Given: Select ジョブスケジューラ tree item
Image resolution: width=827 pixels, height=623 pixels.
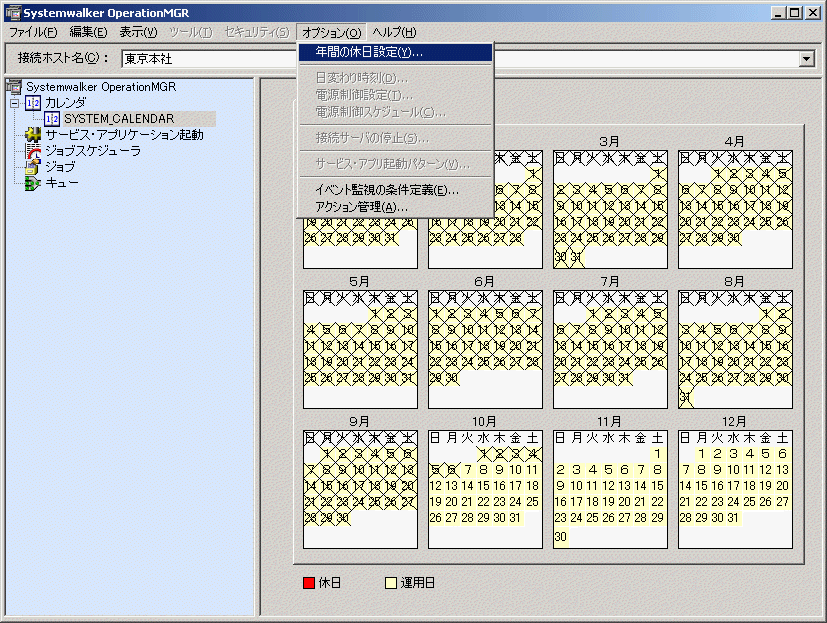Looking at the screenshot, I should click(x=93, y=151).
